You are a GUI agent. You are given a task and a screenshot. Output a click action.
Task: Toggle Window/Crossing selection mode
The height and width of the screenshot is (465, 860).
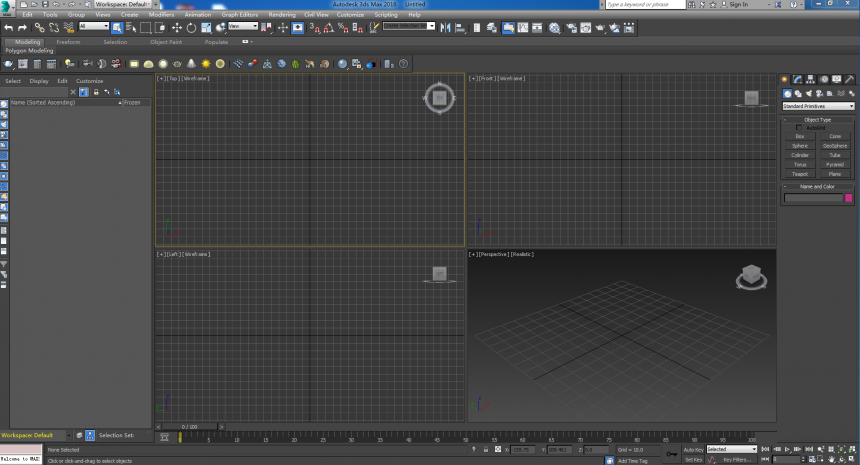(160, 27)
